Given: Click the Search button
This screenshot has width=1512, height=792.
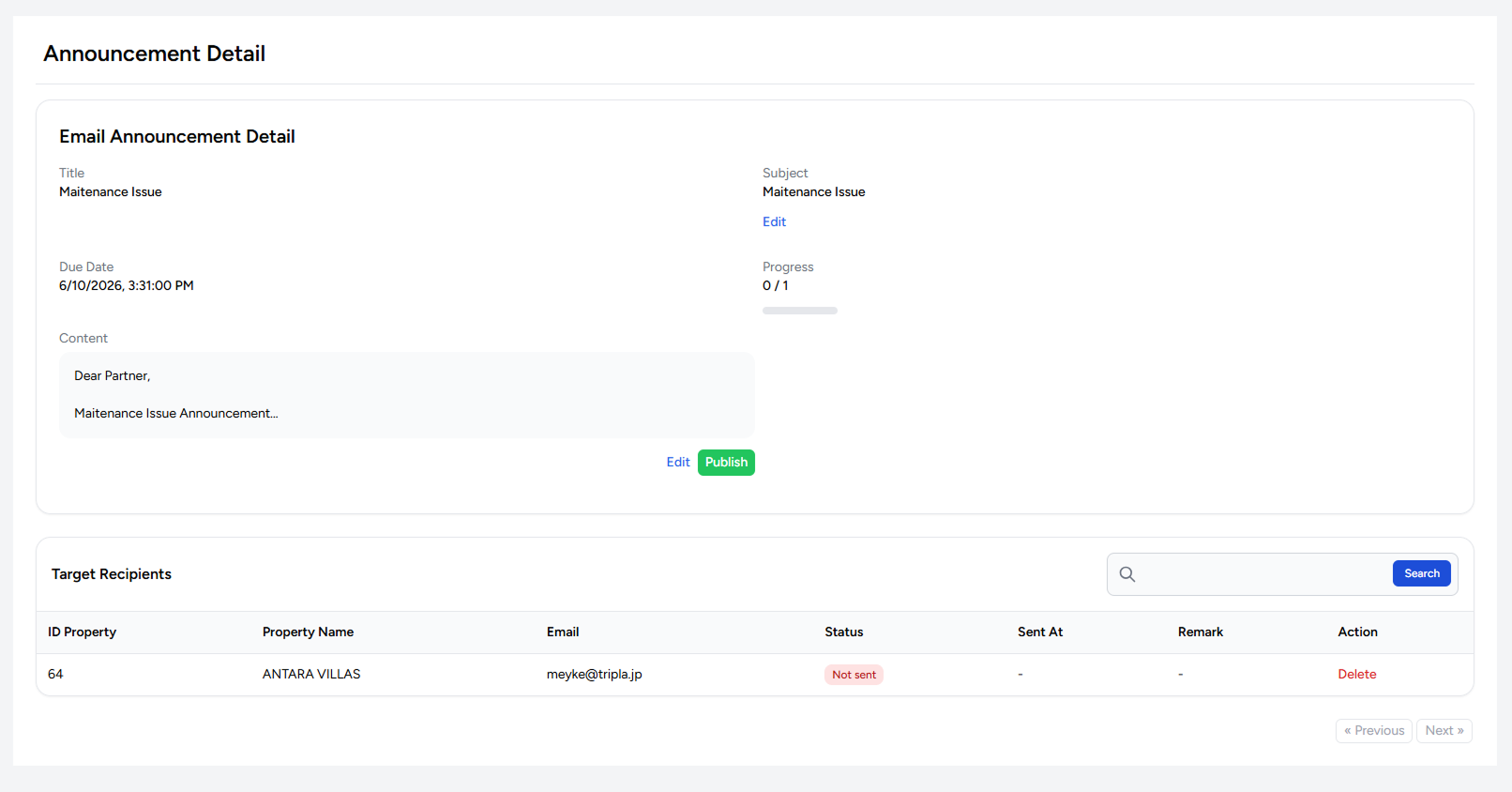Looking at the screenshot, I should 1422,573.
